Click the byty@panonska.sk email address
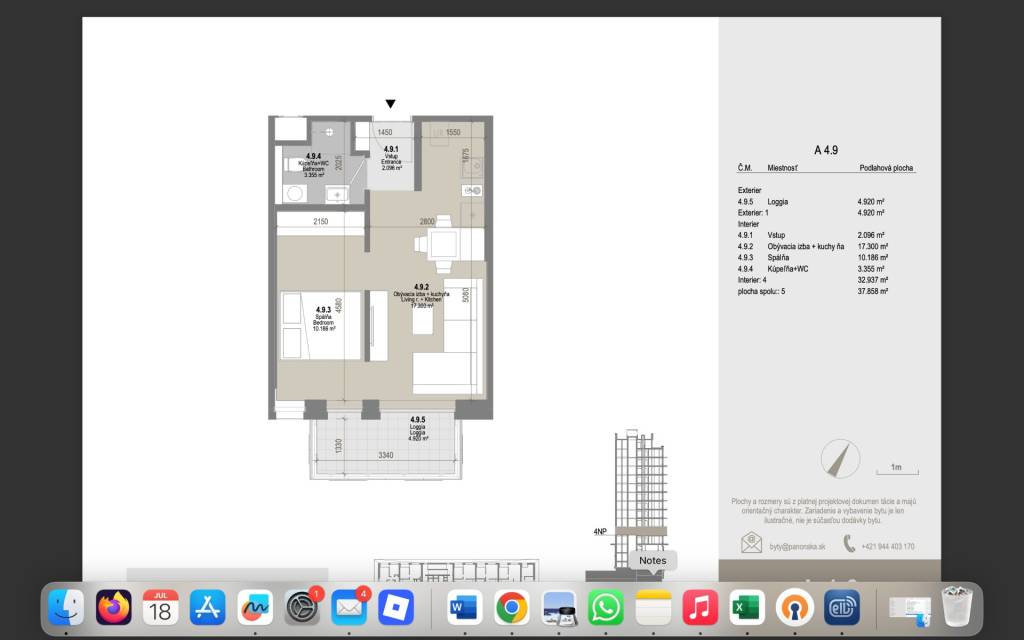 [x=795, y=547]
